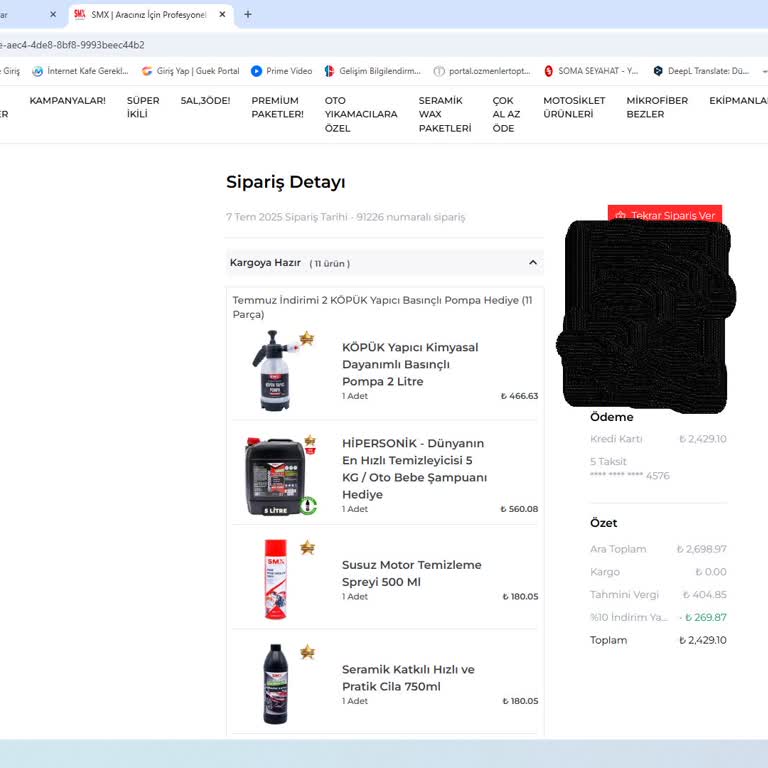
Task: Open MİKROFİBER BEZLER menu item
Action: [x=657, y=107]
